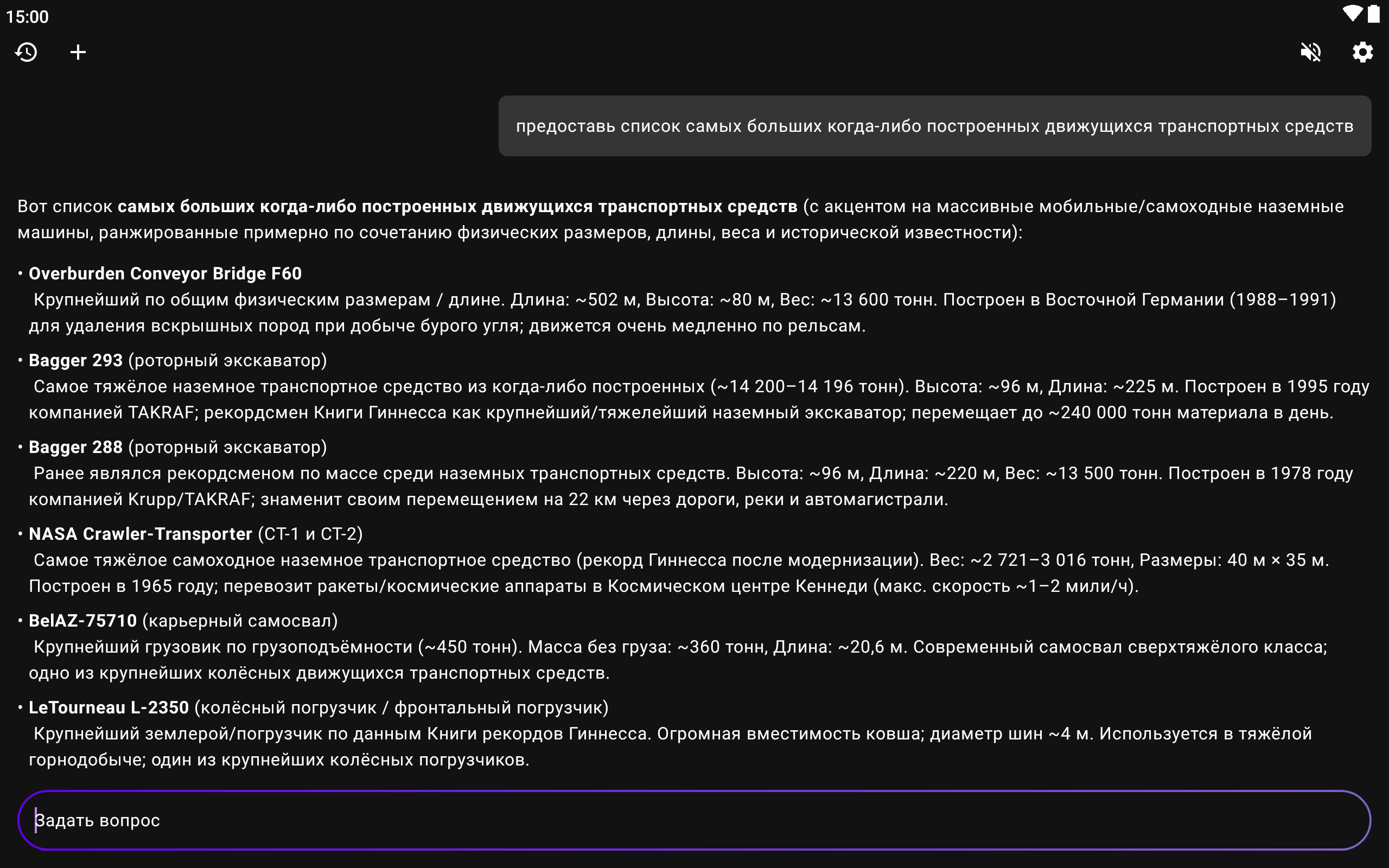The image size is (1389, 868).
Task: Click the Bagger 293 list heading
Action: (x=75, y=360)
